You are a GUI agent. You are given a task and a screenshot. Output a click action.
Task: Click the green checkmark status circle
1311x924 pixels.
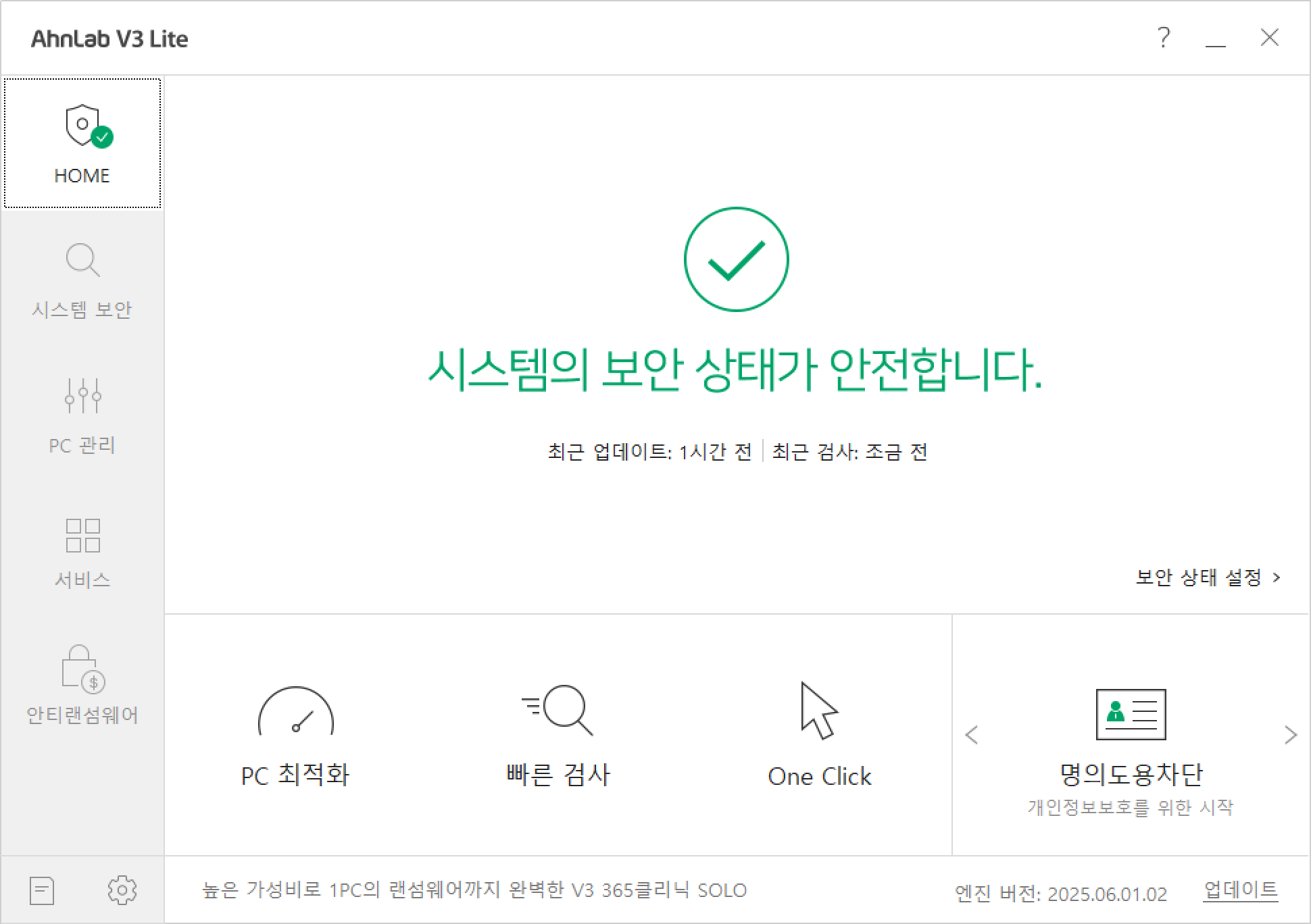tap(736, 259)
